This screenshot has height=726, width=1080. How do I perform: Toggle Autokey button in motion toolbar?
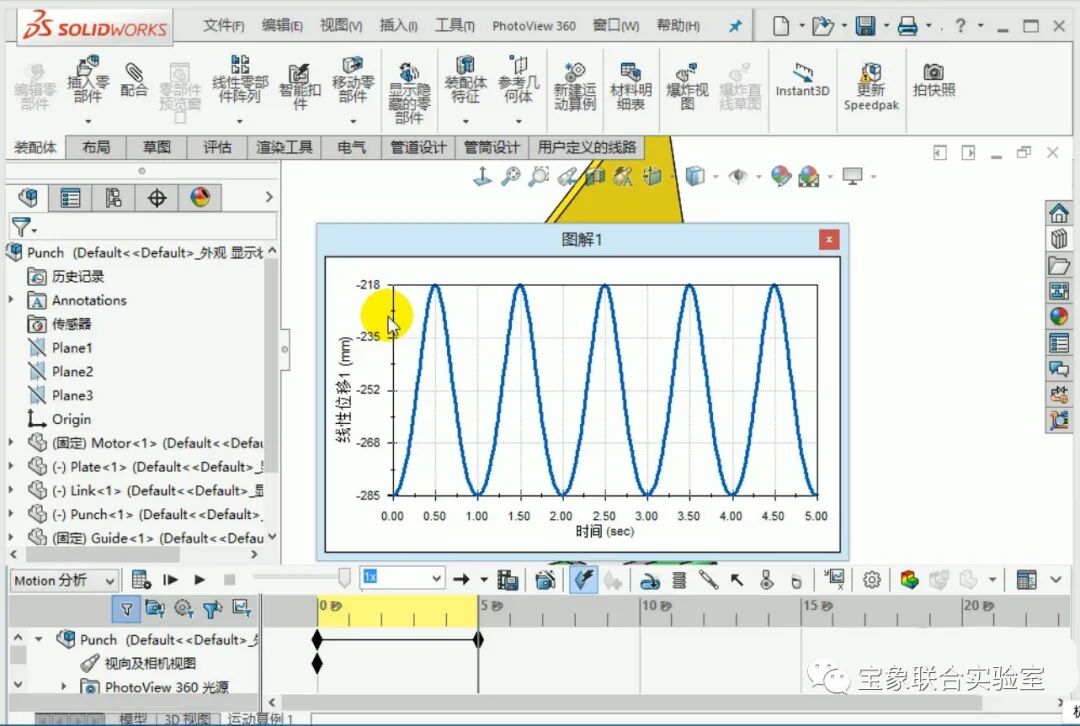pyautogui.click(x=583, y=580)
